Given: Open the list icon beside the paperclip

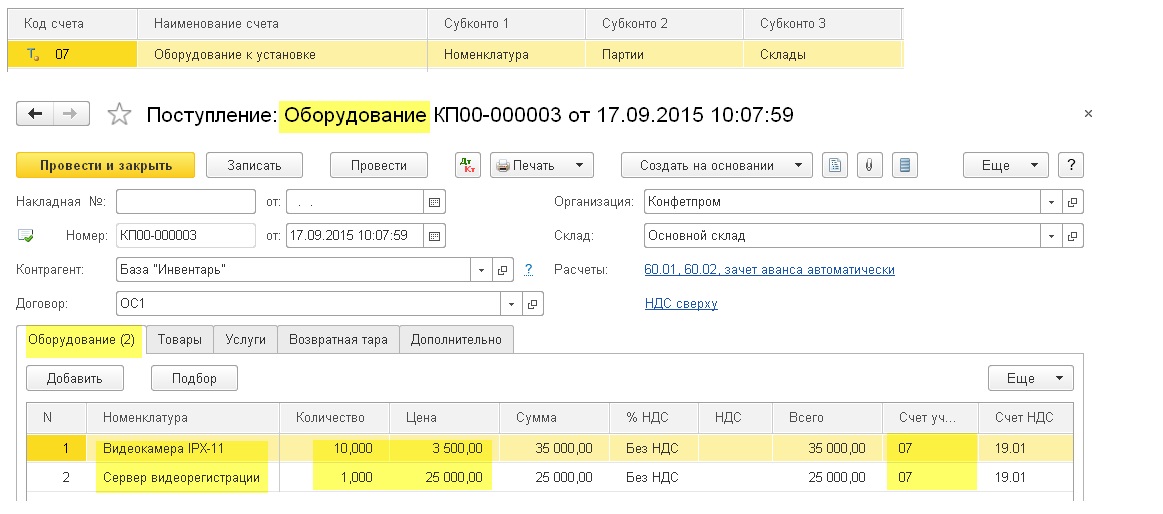Looking at the screenshot, I should coord(904,165).
